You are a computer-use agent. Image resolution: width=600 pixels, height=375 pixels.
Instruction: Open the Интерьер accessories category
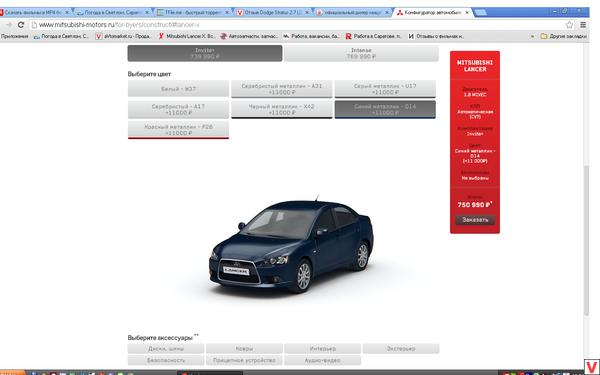(x=323, y=349)
